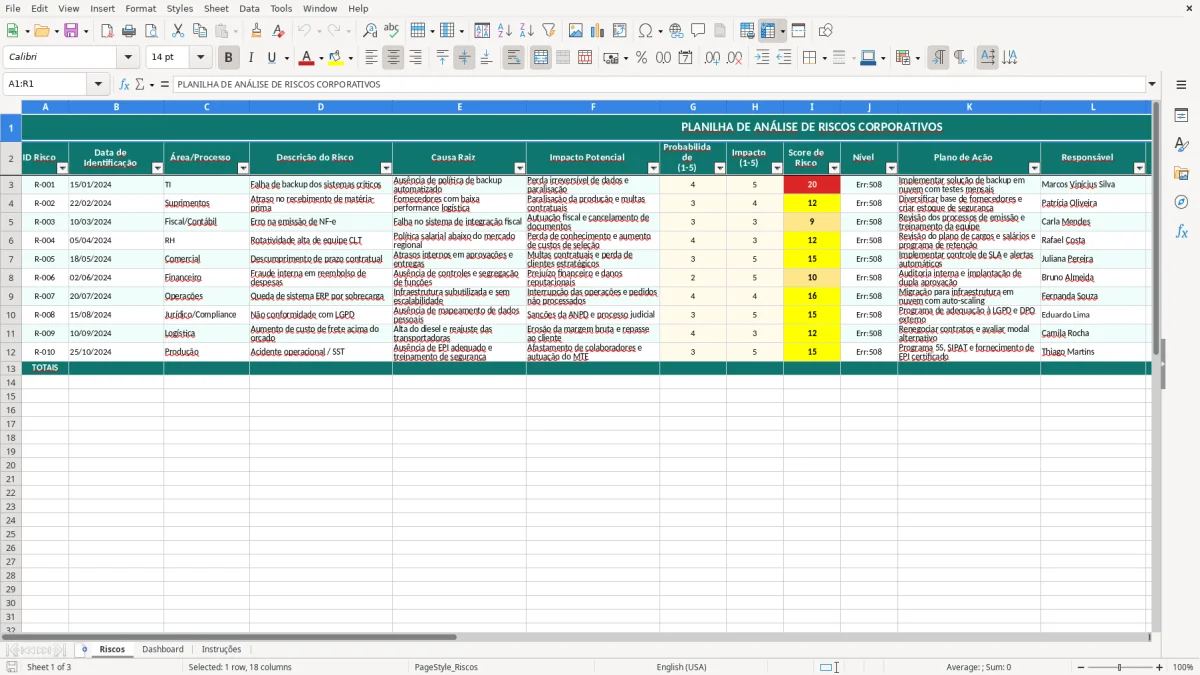This screenshot has width=1200, height=675.
Task: Expand the Font Name dropdown
Action: pyautogui.click(x=128, y=58)
